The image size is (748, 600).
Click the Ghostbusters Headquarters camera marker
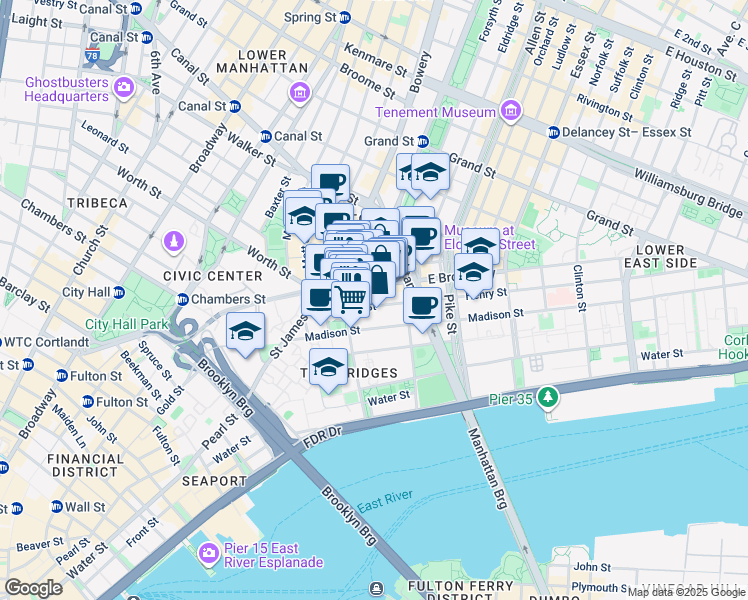[x=124, y=87]
